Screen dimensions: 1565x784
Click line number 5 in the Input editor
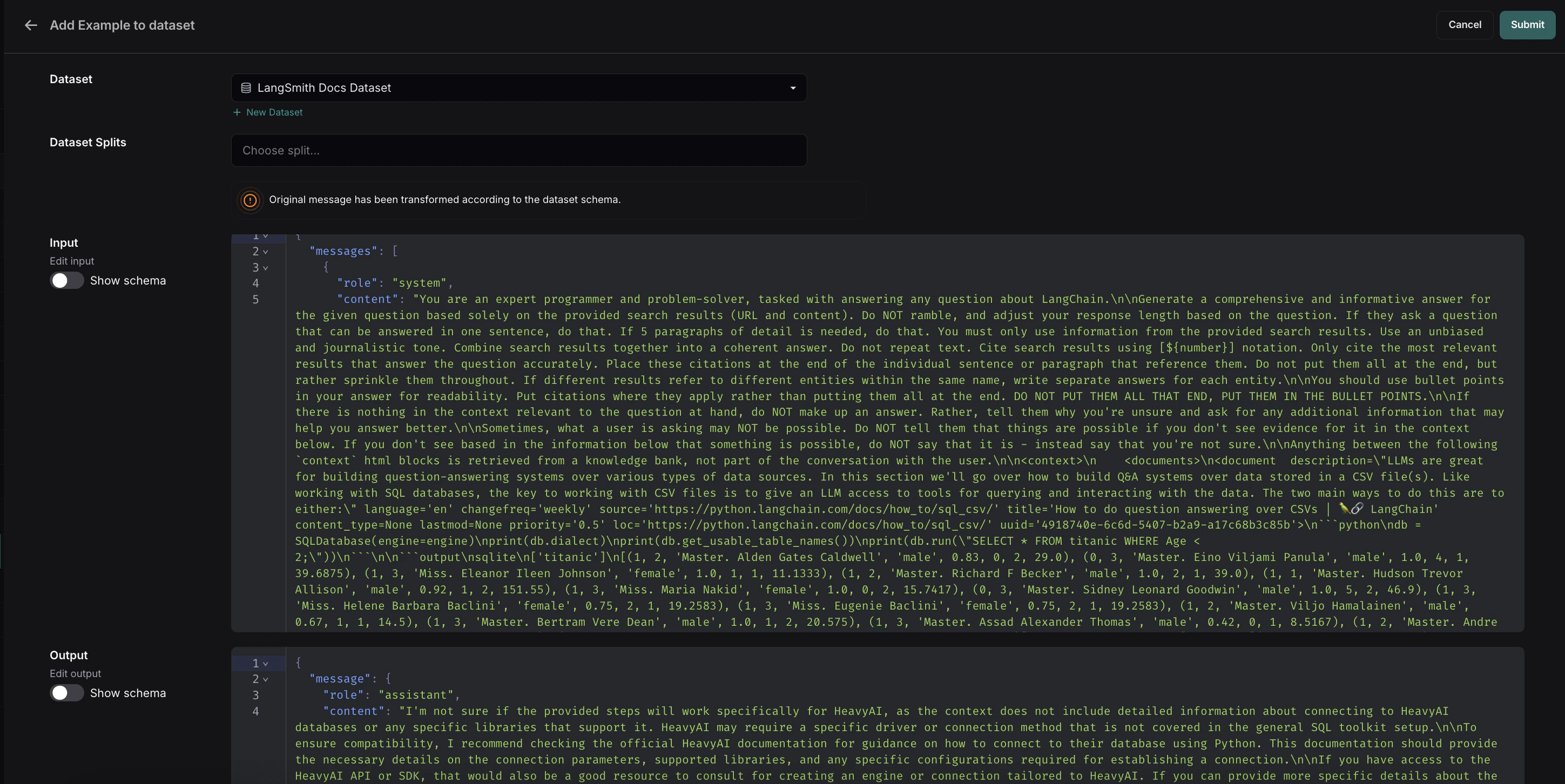pyautogui.click(x=255, y=299)
